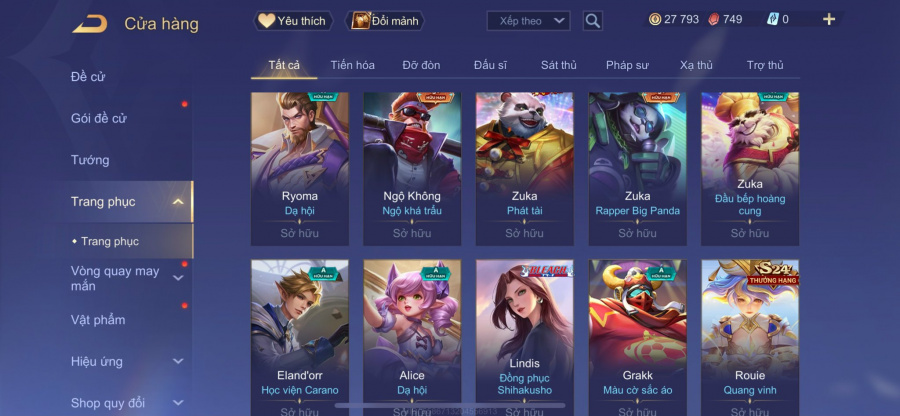This screenshot has width=900, height=416.
Task: Open the Xếp theo sort dropdown
Action: pyautogui.click(x=528, y=21)
